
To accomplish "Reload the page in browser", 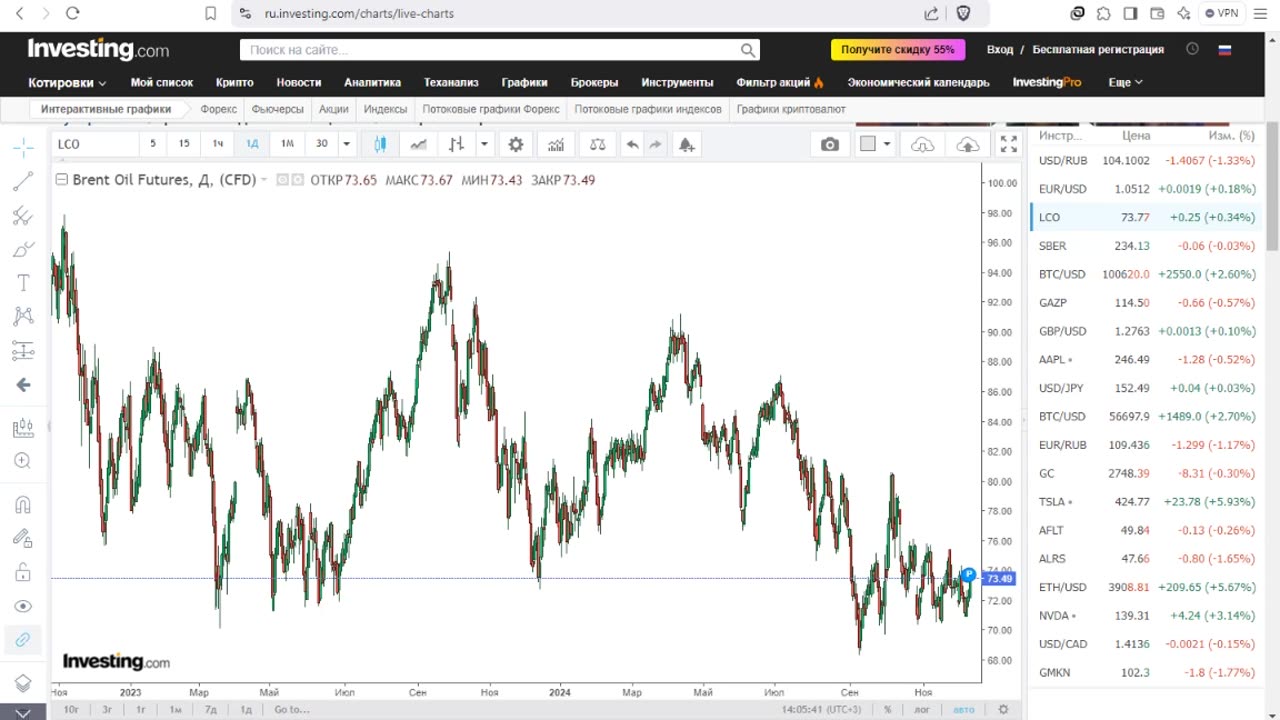I will click(72, 14).
